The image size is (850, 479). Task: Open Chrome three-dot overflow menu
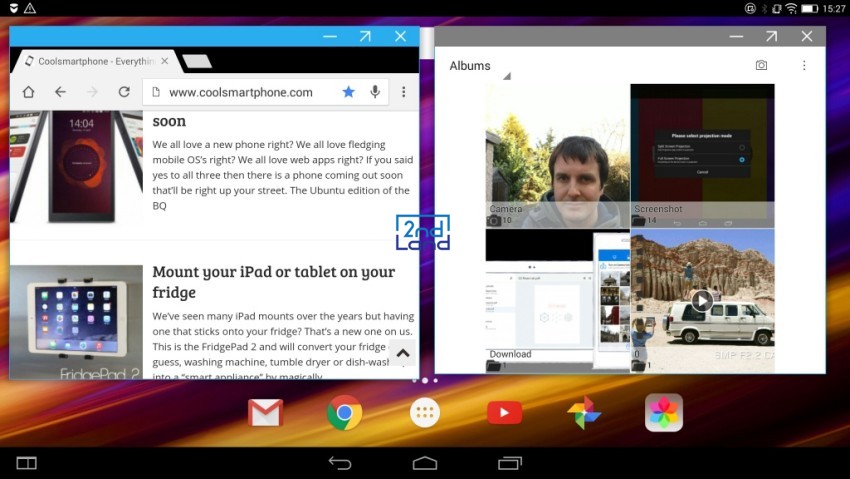click(403, 92)
